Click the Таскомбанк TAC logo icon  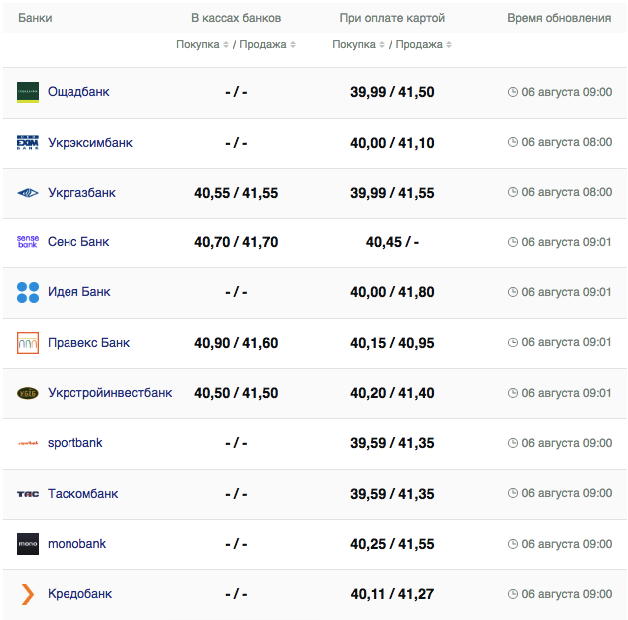(x=28, y=494)
